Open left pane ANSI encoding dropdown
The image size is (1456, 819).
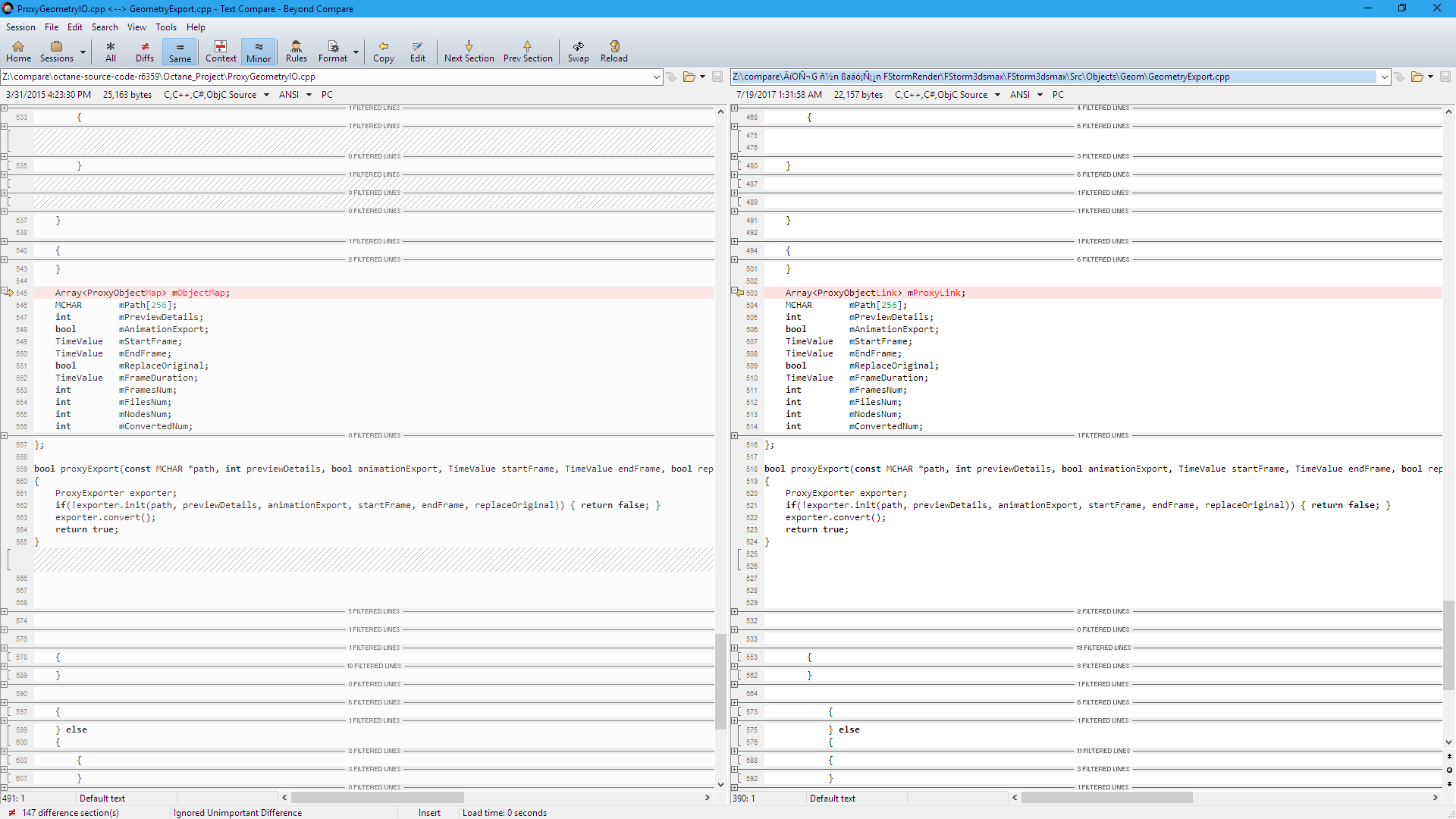pyautogui.click(x=309, y=95)
